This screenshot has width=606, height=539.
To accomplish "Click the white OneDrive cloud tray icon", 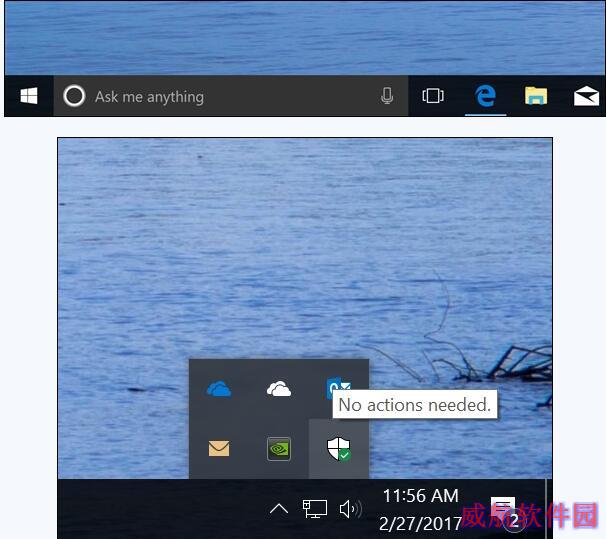I will pos(279,389).
